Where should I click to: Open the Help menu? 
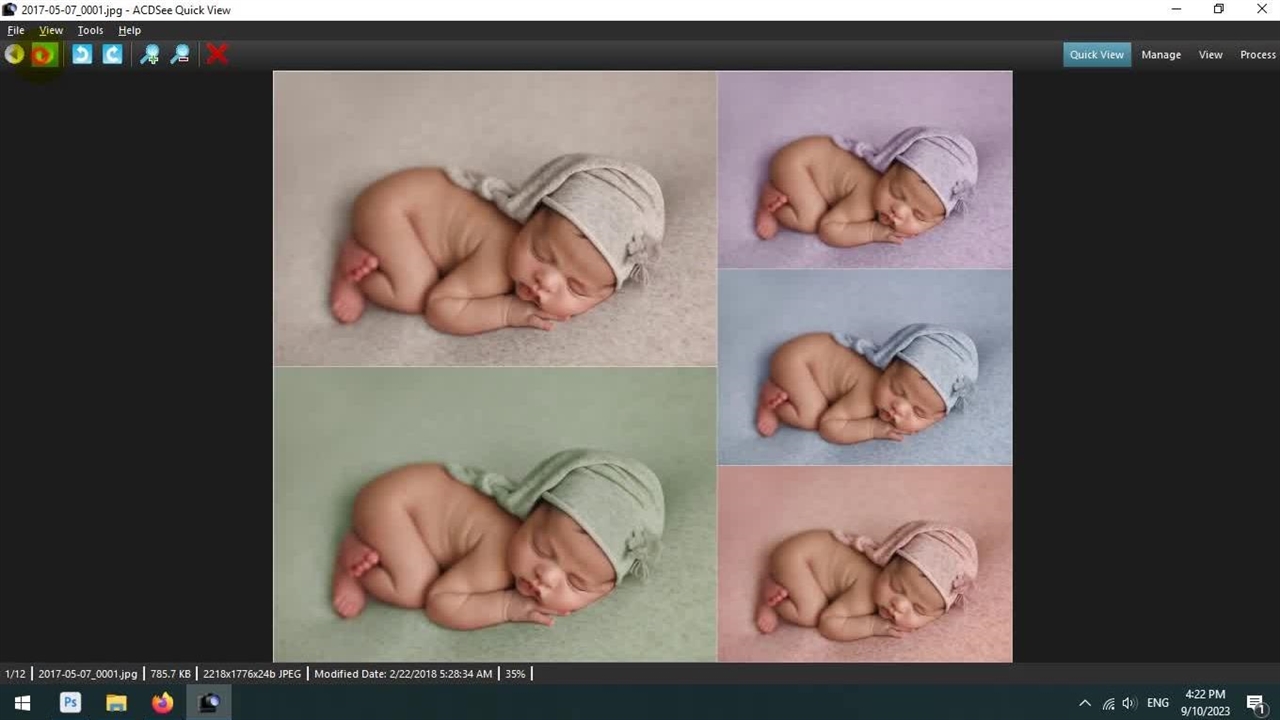click(x=129, y=30)
